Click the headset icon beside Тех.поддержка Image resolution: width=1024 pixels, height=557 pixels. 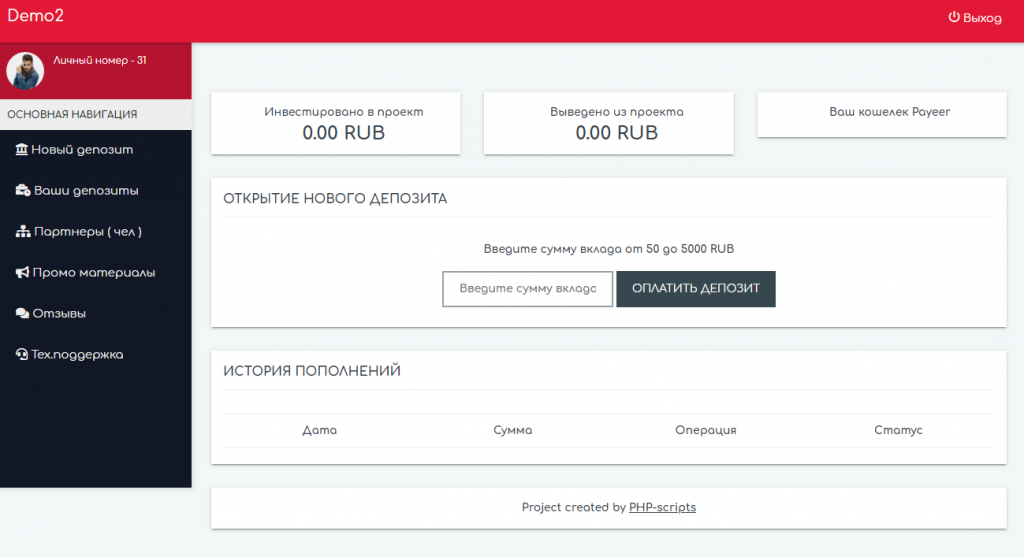click(x=22, y=355)
